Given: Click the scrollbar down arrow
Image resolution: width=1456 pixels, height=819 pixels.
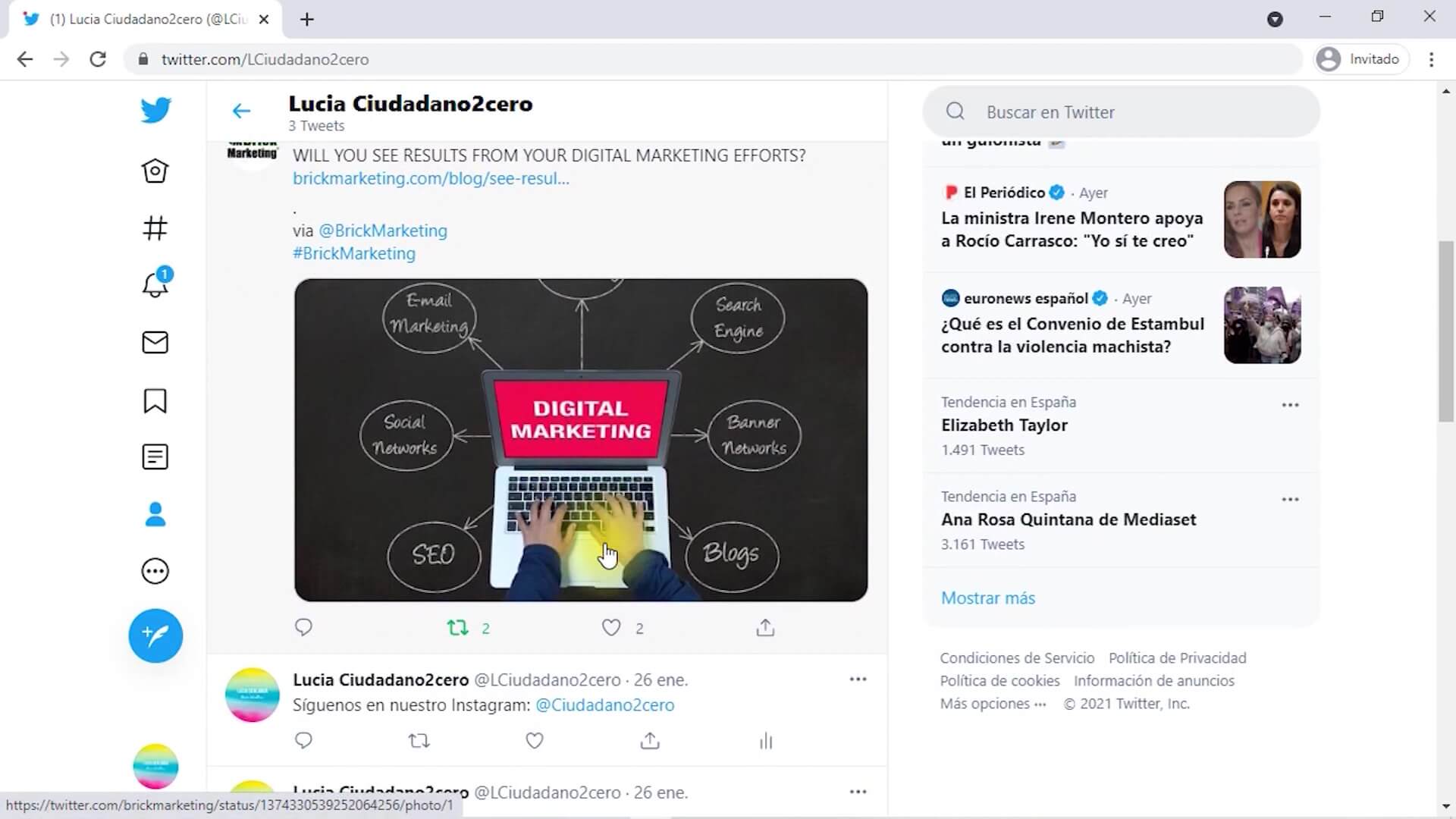Looking at the screenshot, I should pyautogui.click(x=1446, y=807).
